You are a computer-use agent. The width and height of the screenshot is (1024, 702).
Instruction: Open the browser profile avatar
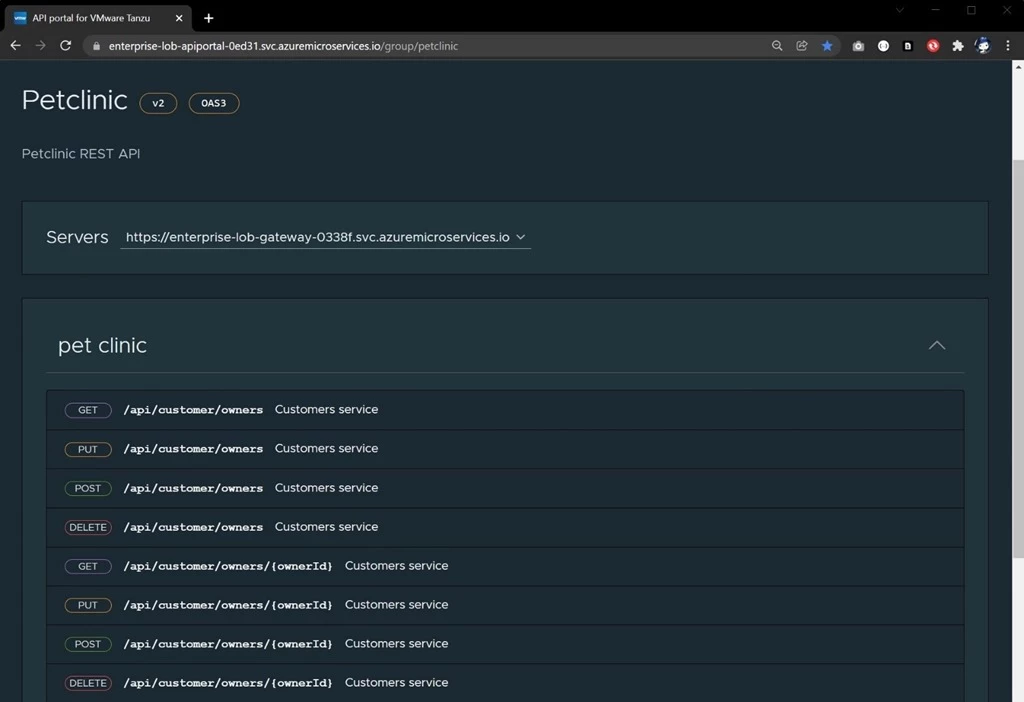point(982,46)
